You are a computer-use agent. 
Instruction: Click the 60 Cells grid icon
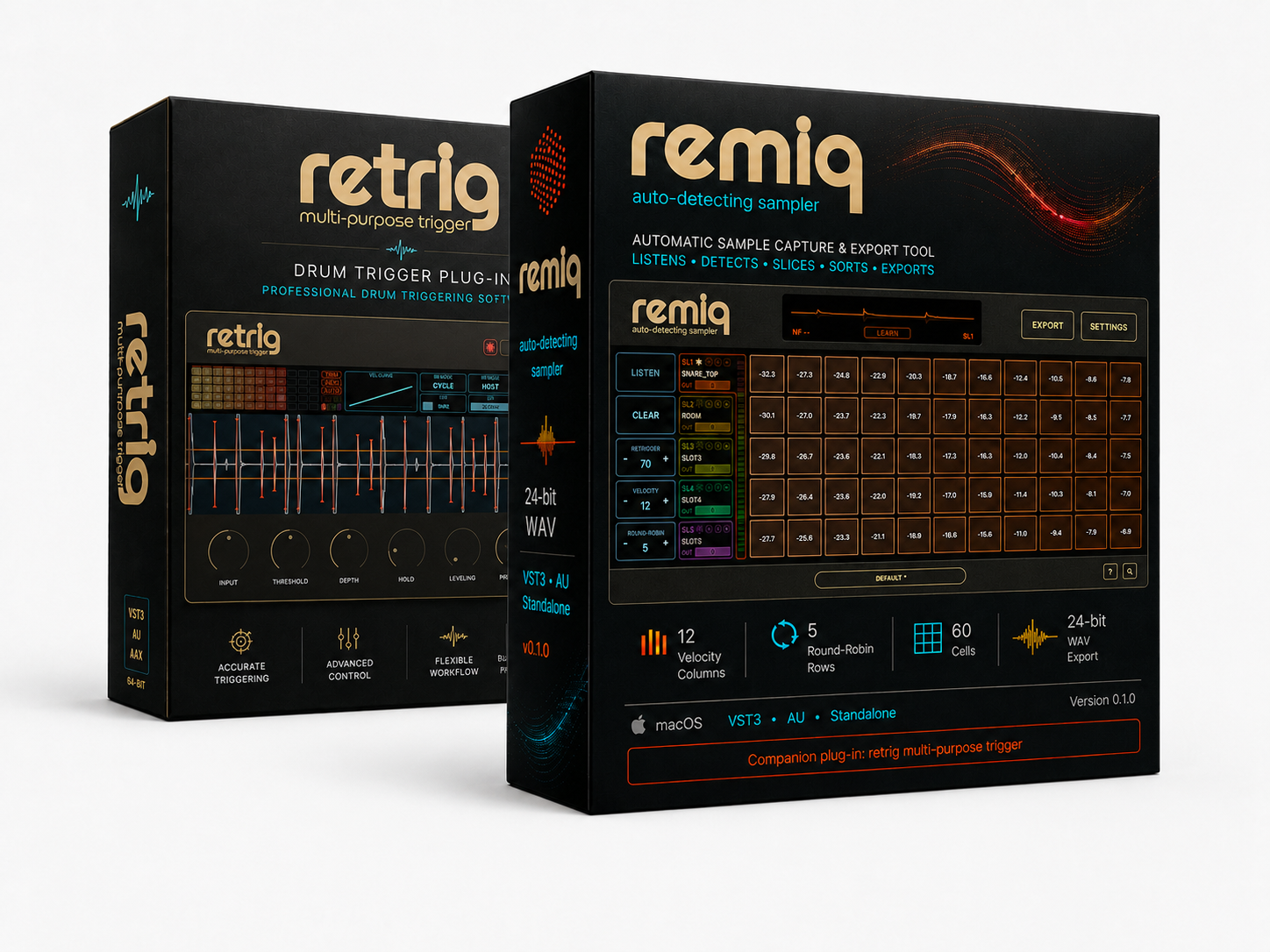927,638
